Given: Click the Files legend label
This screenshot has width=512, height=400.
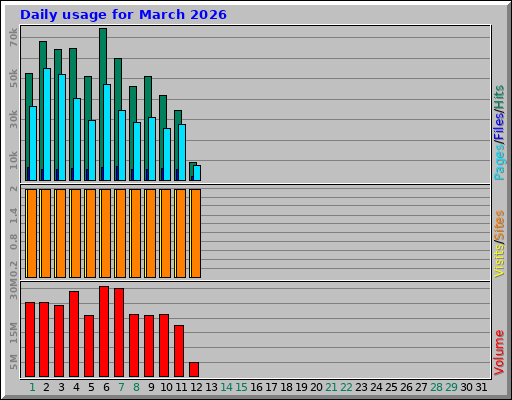Looking at the screenshot, I should click(499, 127).
